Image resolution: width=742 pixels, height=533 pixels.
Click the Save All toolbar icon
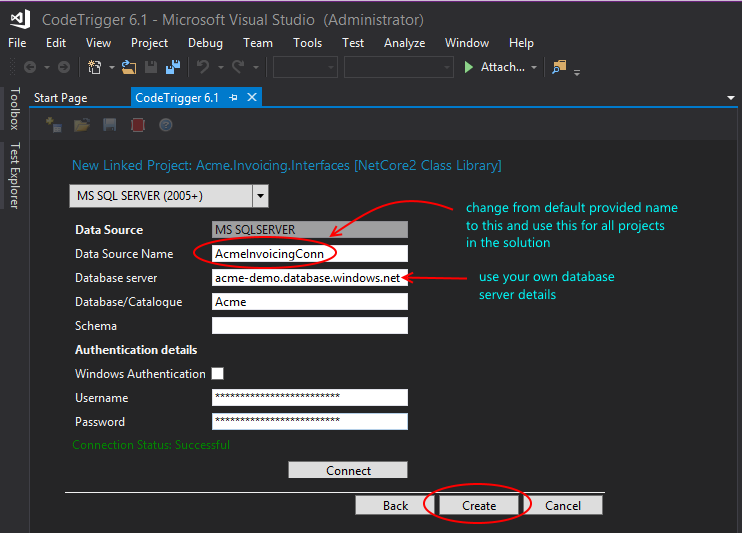coord(172,67)
